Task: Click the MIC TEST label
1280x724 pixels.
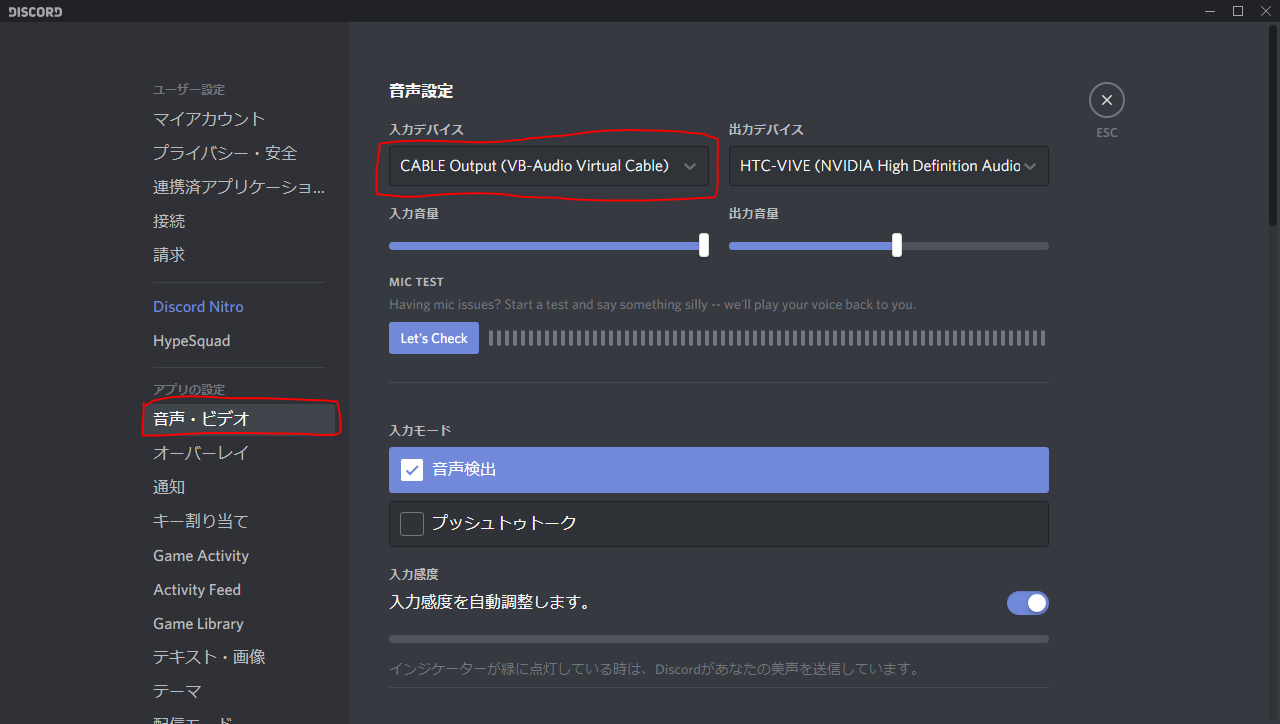Action: tap(416, 282)
